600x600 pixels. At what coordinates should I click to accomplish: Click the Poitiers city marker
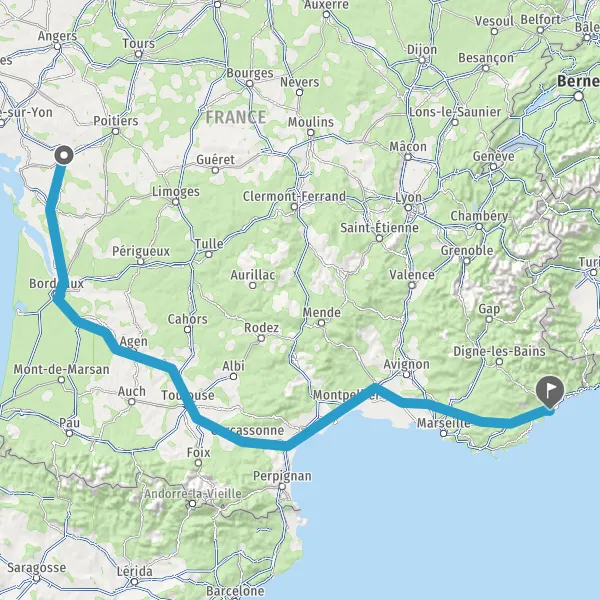tap(116, 131)
